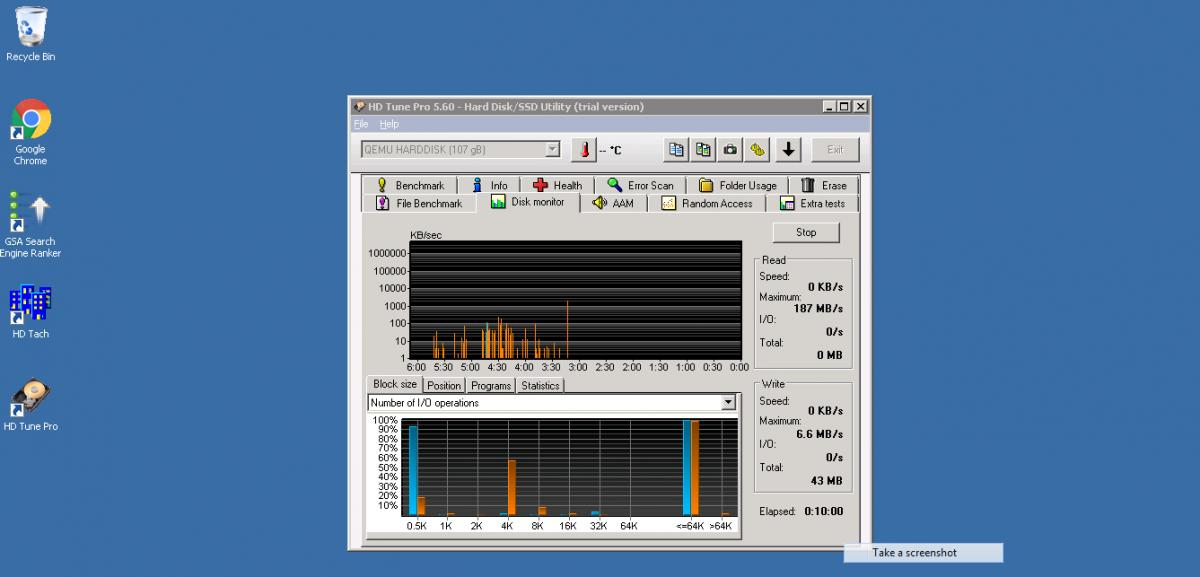Open the Benchmark tab
The width and height of the screenshot is (1200, 577).
point(410,185)
